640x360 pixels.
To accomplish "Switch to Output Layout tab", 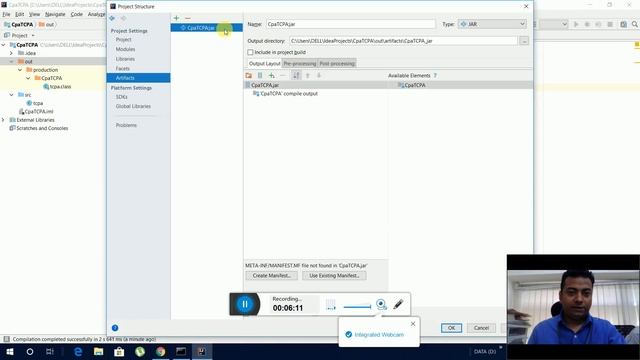I will 264,64.
